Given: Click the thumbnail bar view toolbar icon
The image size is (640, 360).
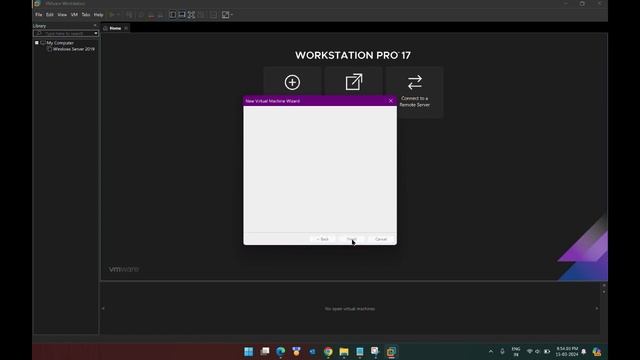Looking at the screenshot, I should 182,15.
